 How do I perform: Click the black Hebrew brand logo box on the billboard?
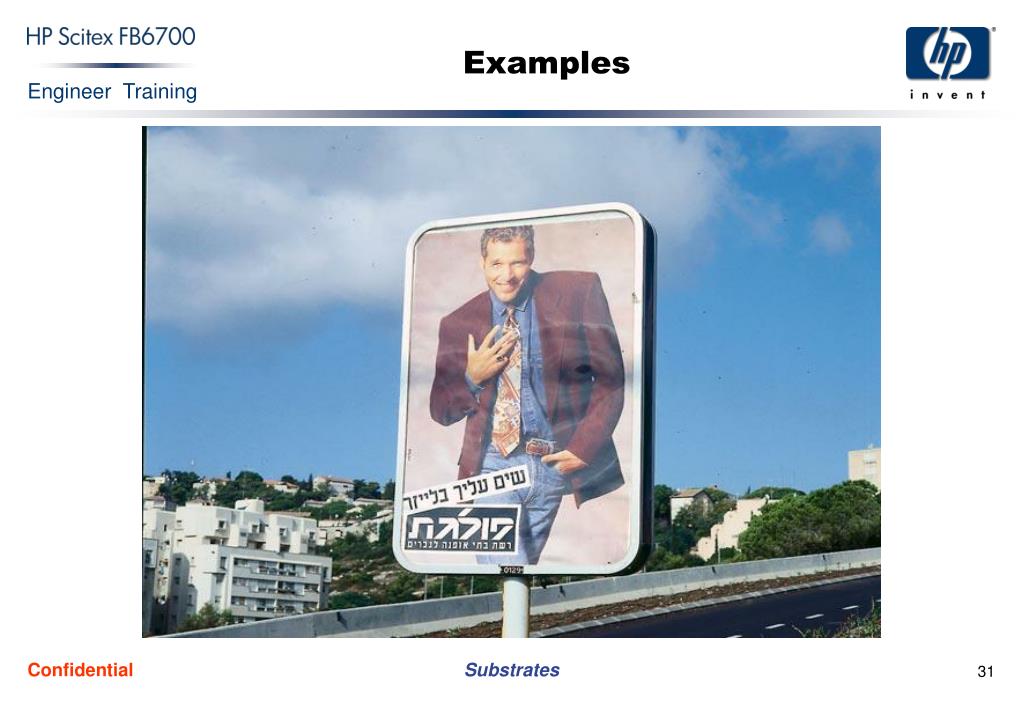click(x=463, y=529)
